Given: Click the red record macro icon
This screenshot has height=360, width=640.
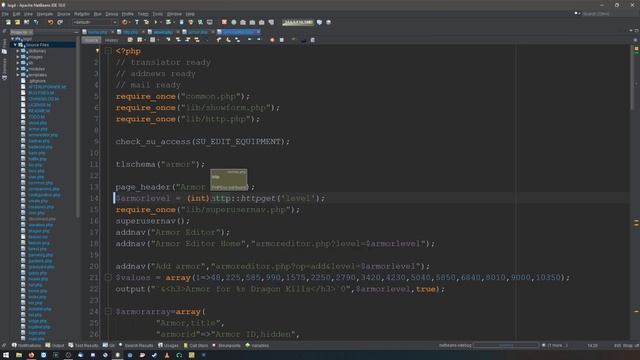Looking at the screenshot, I should (272, 40).
